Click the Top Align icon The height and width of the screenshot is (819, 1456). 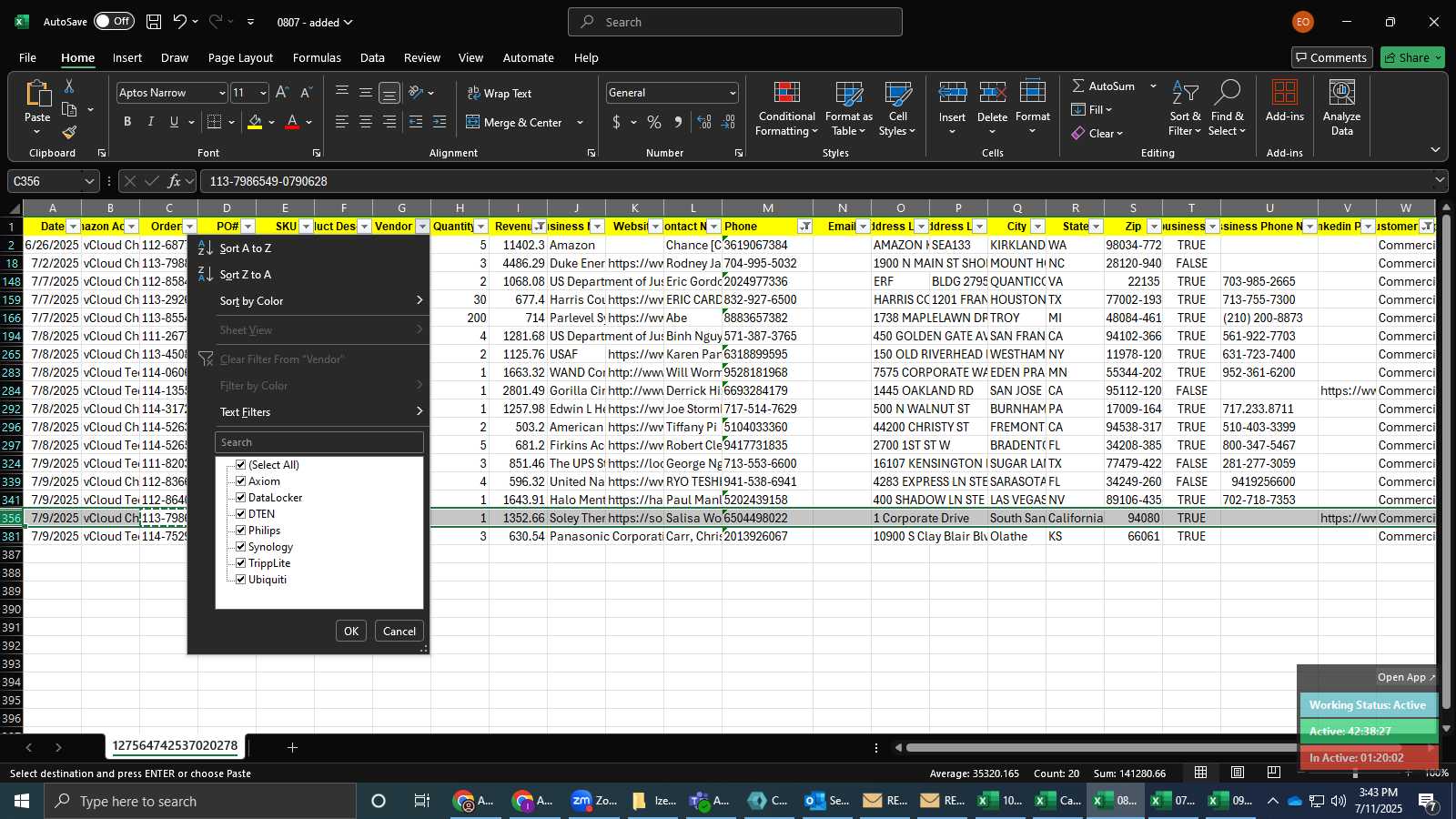342,93
